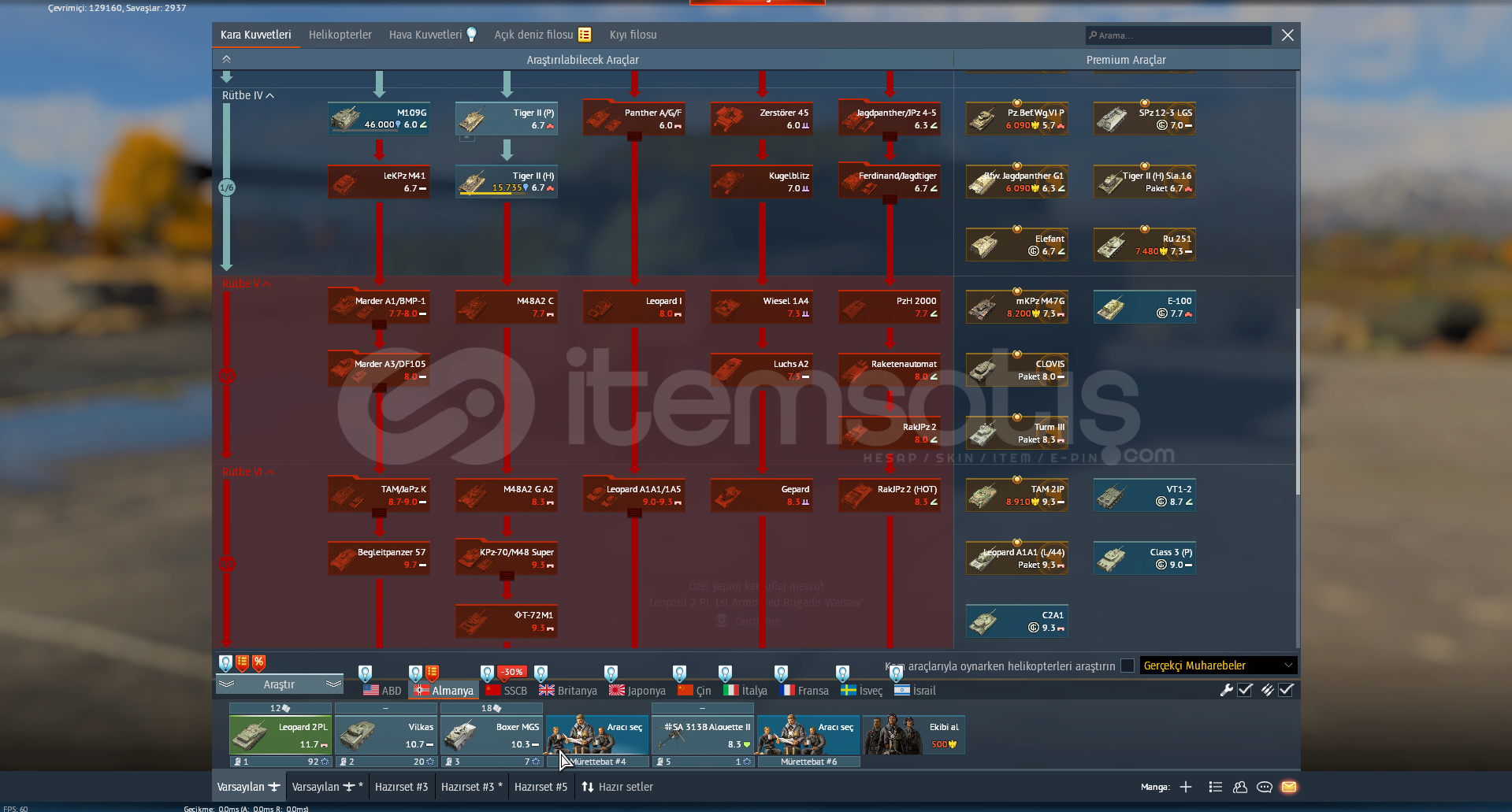This screenshot has height=812, width=1512.
Task: Click the lightbulb badge above Araştır
Action: click(x=226, y=663)
